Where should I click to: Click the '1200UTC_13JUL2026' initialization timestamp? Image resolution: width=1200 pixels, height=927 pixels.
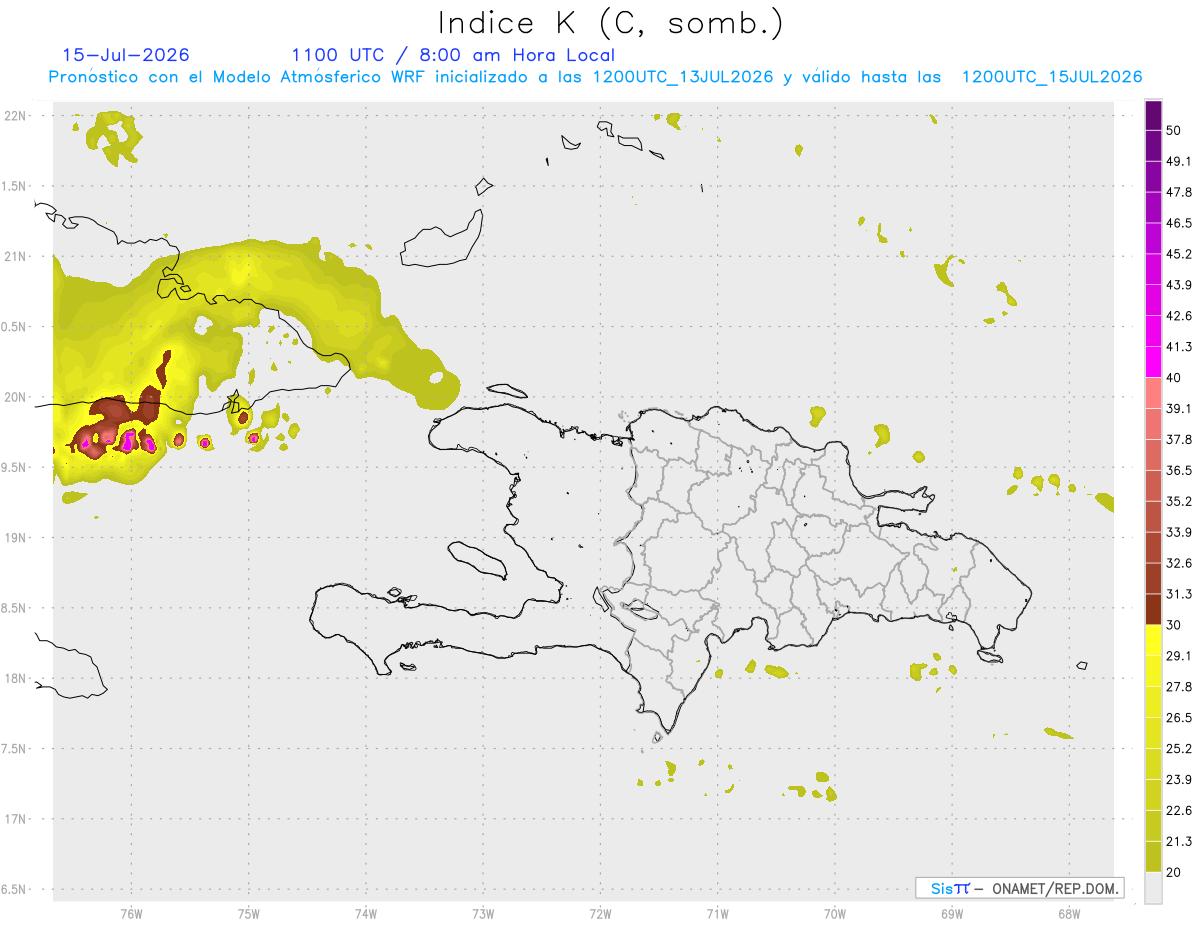(683, 77)
